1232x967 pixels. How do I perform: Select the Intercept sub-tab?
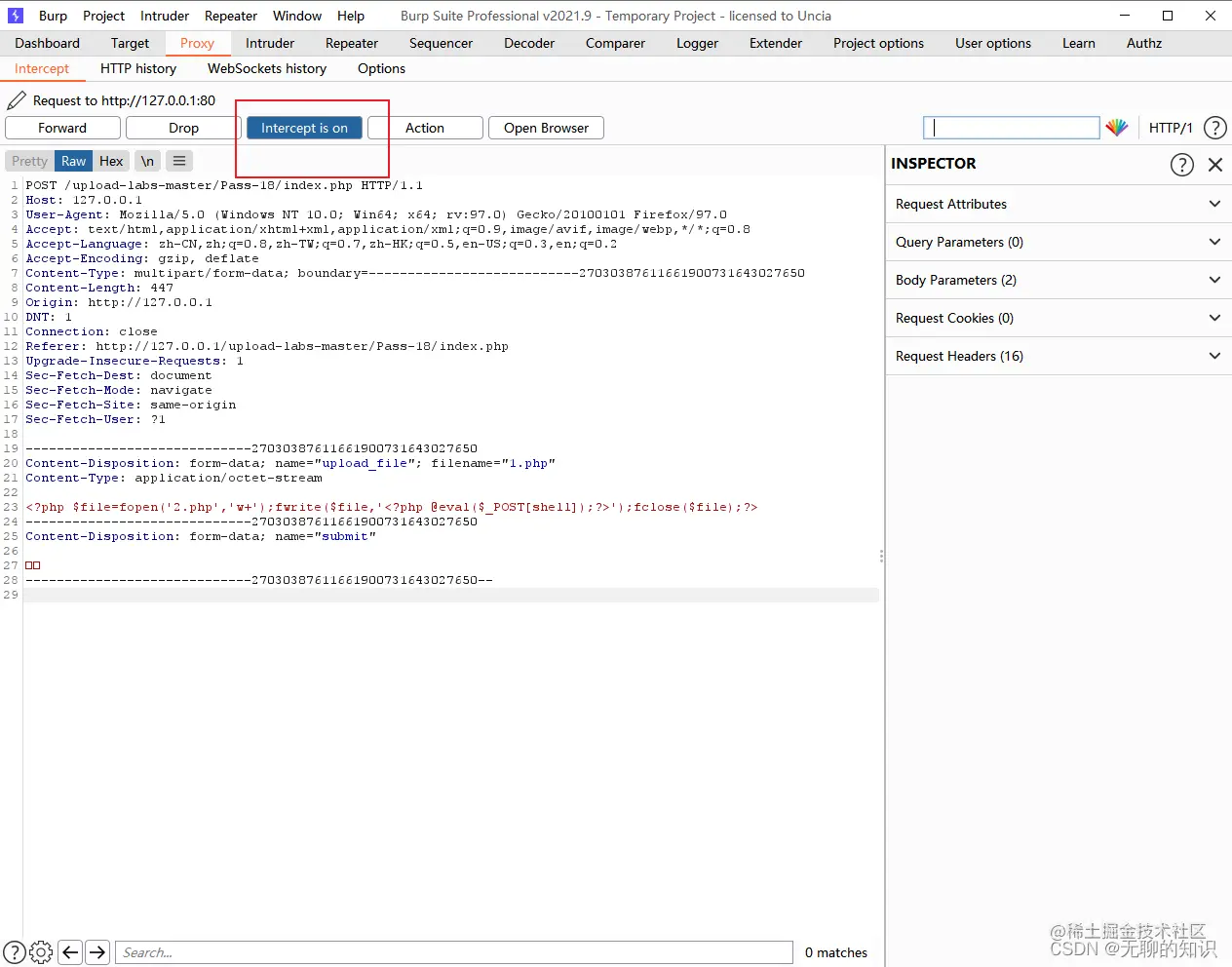click(42, 68)
